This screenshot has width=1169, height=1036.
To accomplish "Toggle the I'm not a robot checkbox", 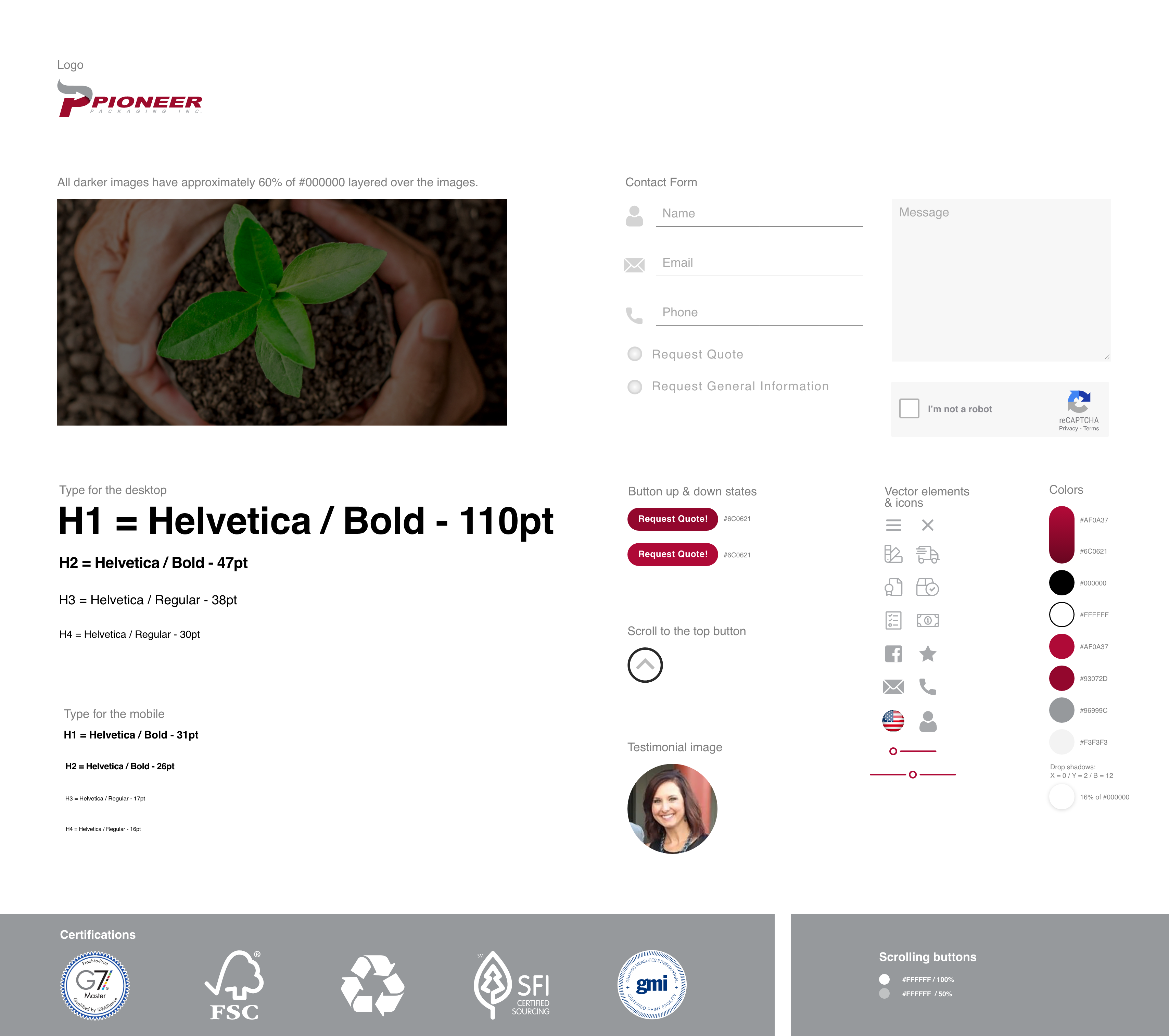I will coord(909,408).
